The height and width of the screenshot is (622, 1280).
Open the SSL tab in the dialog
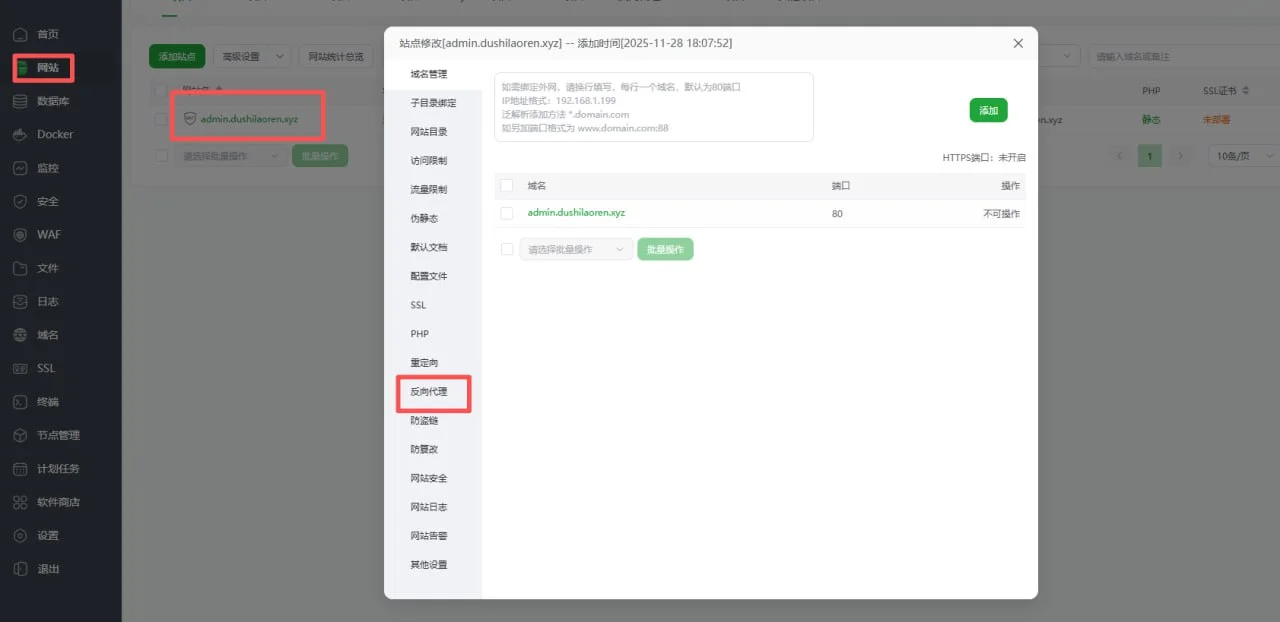coord(418,305)
